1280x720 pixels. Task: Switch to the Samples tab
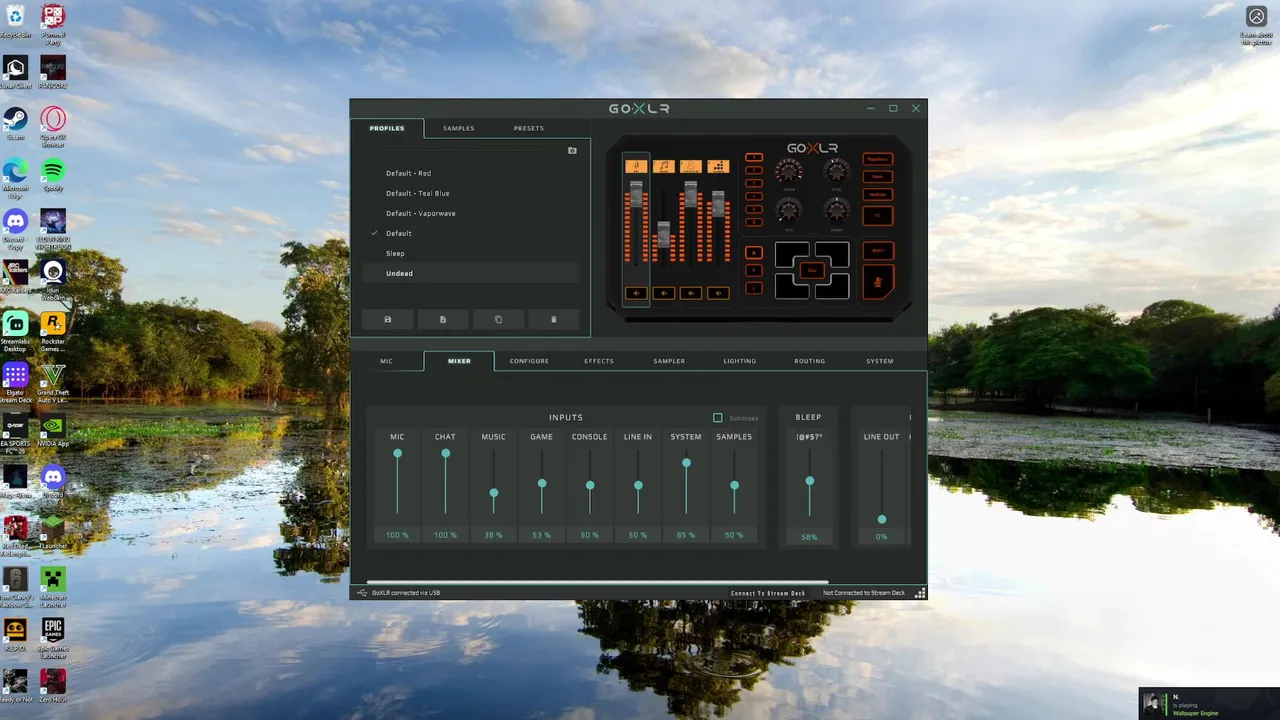click(x=459, y=128)
